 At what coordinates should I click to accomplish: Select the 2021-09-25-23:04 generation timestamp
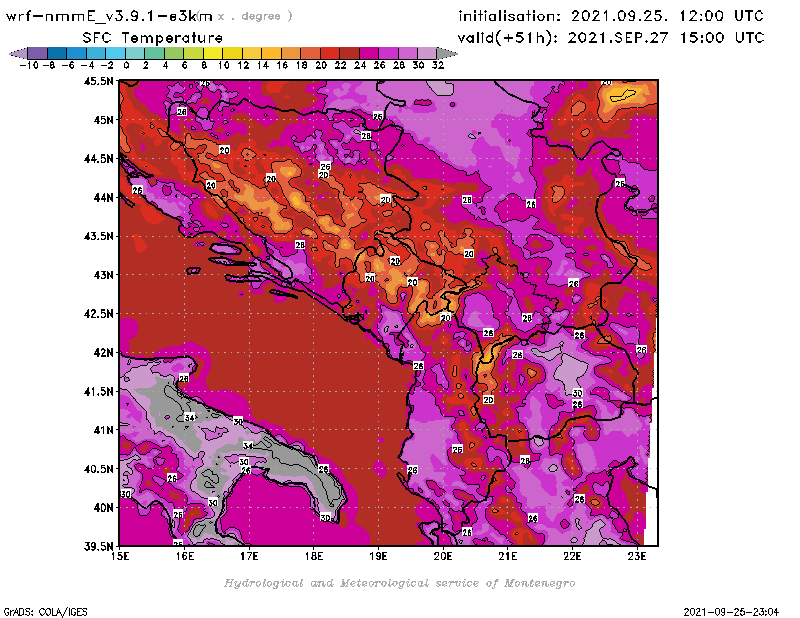731,612
